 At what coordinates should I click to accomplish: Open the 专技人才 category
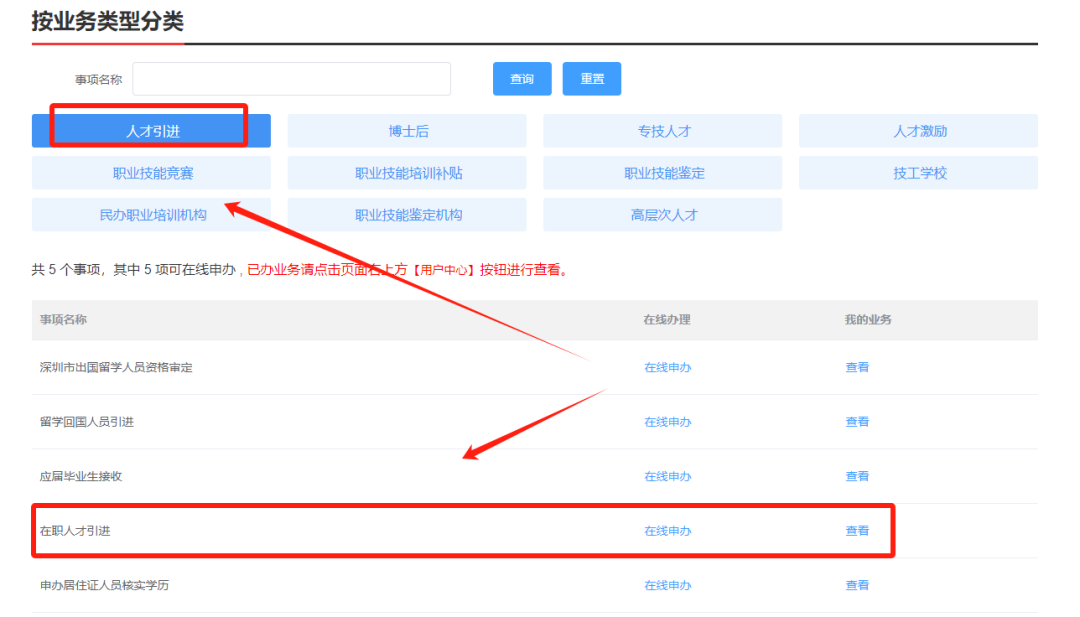[x=663, y=131]
